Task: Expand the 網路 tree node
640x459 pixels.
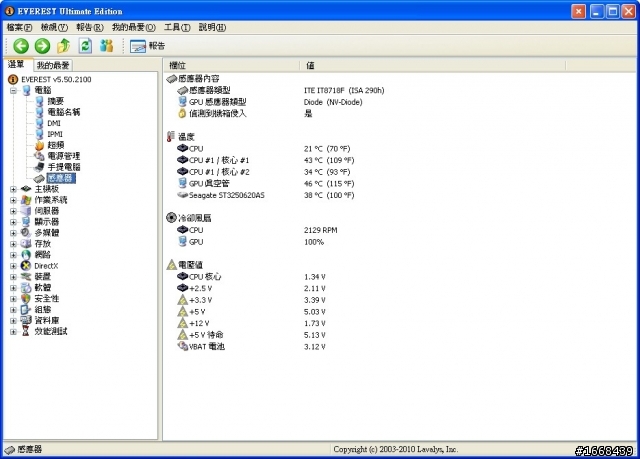Action: tap(13, 255)
